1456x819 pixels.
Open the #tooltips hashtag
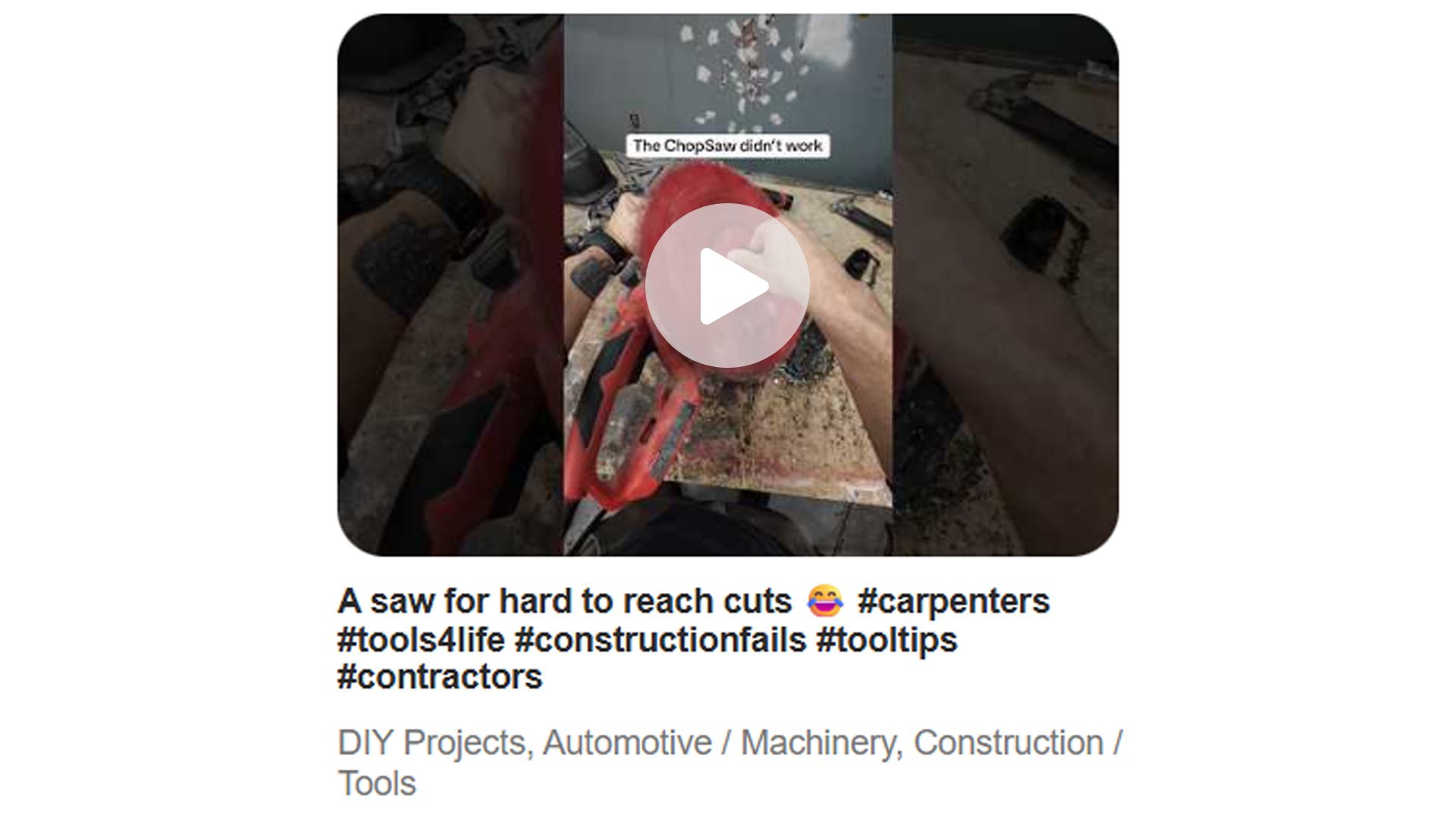click(886, 639)
